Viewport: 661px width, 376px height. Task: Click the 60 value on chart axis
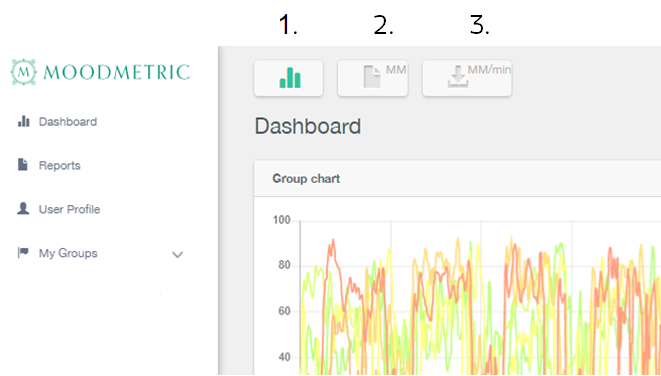(x=285, y=311)
